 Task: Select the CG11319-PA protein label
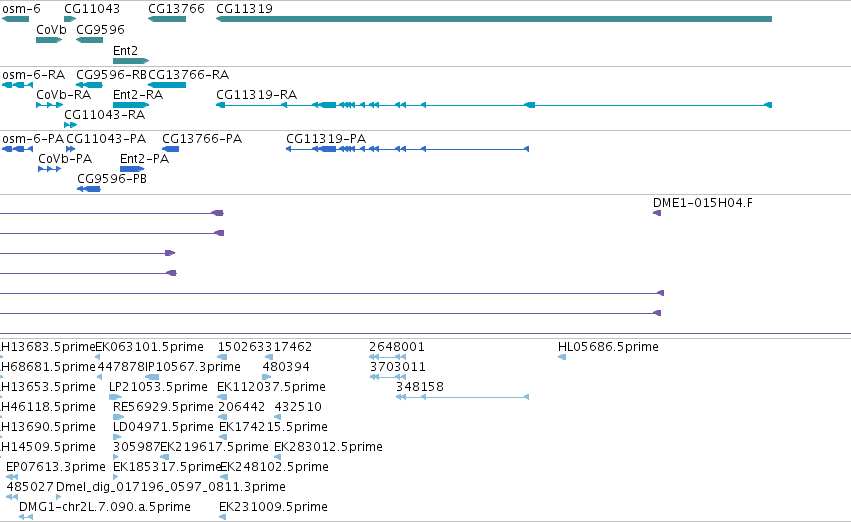326,138
